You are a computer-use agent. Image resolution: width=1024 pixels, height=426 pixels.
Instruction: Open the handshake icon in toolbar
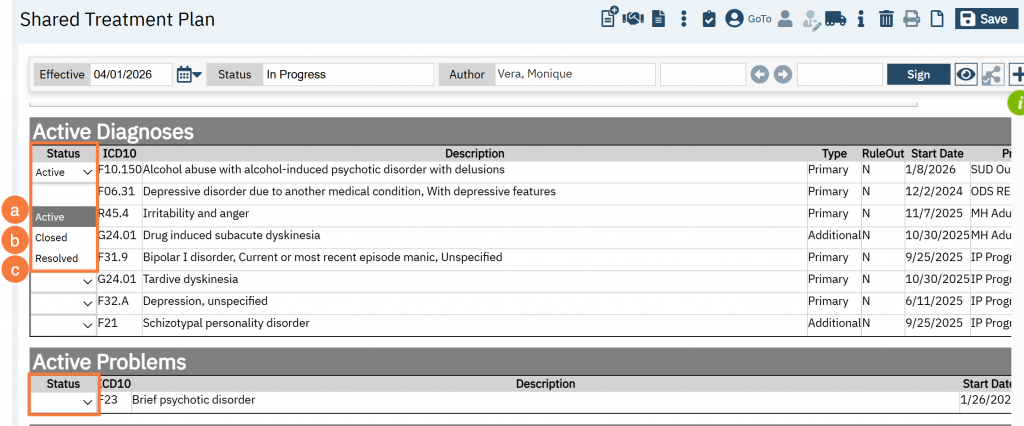(633, 19)
